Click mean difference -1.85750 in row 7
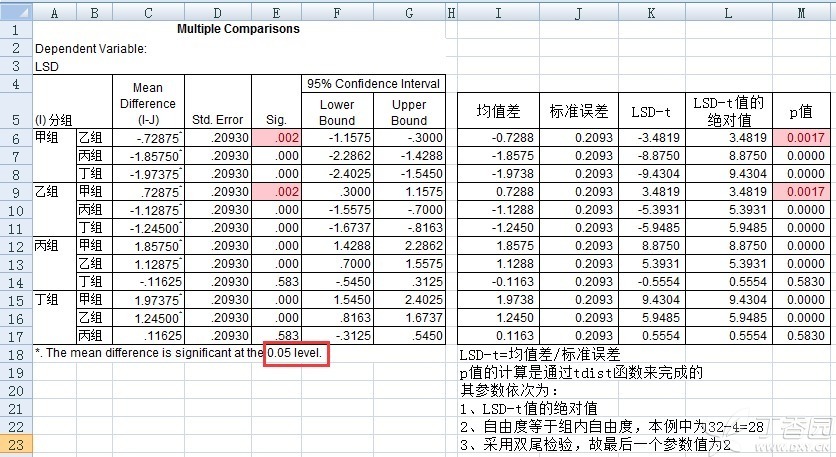 pyautogui.click(x=148, y=156)
